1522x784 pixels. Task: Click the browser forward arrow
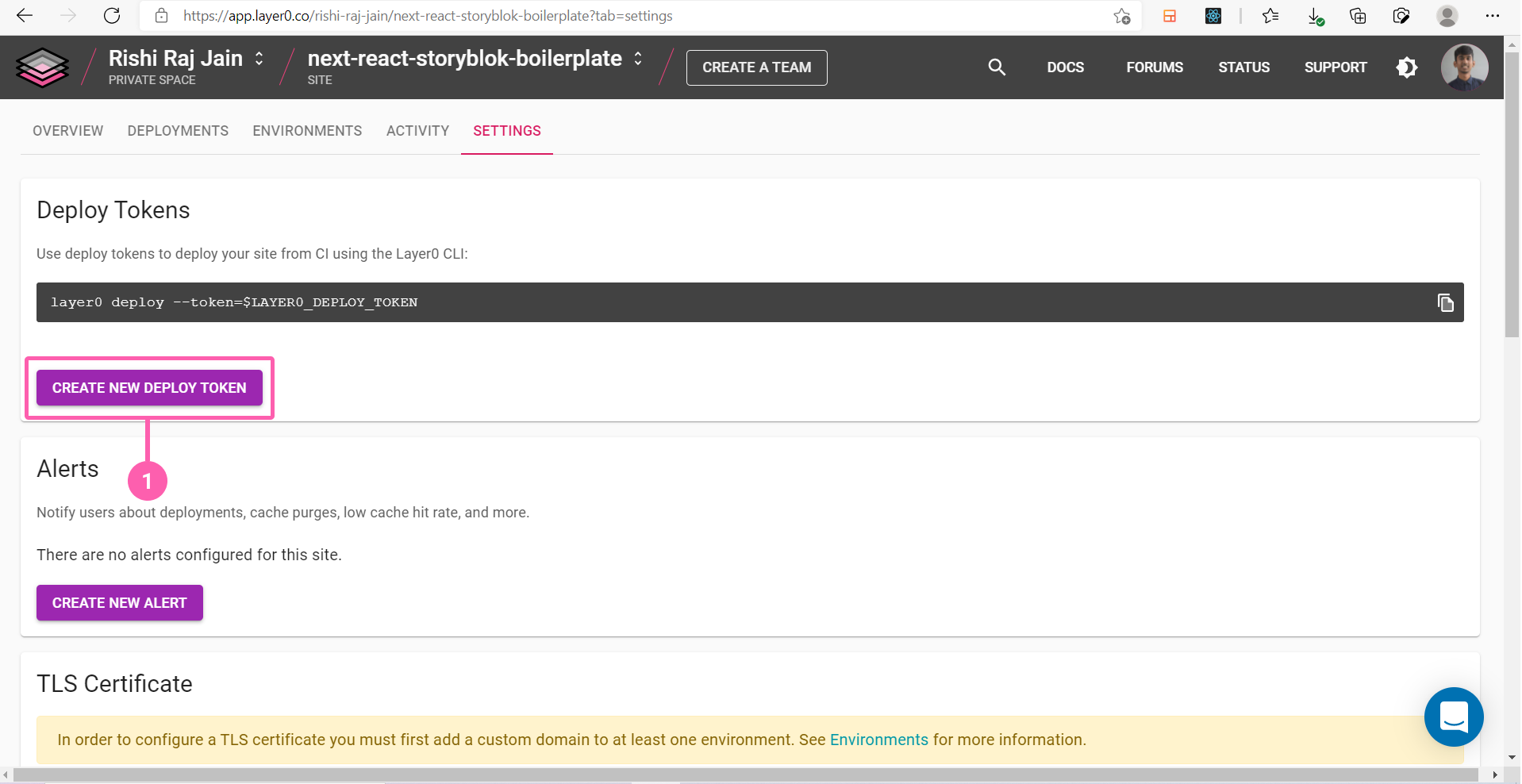pos(68,16)
